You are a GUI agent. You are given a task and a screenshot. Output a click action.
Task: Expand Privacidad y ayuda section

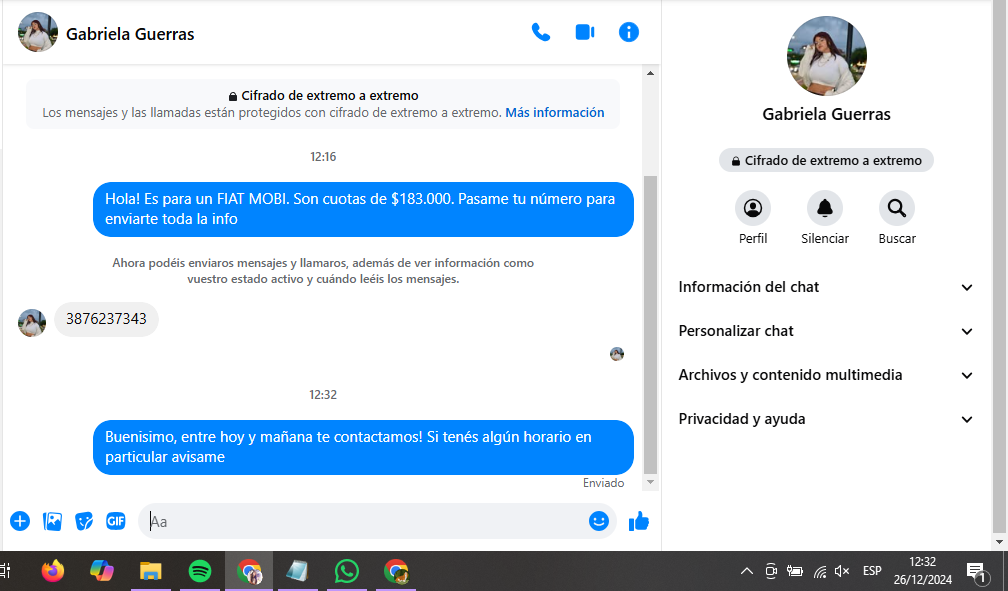[826, 419]
